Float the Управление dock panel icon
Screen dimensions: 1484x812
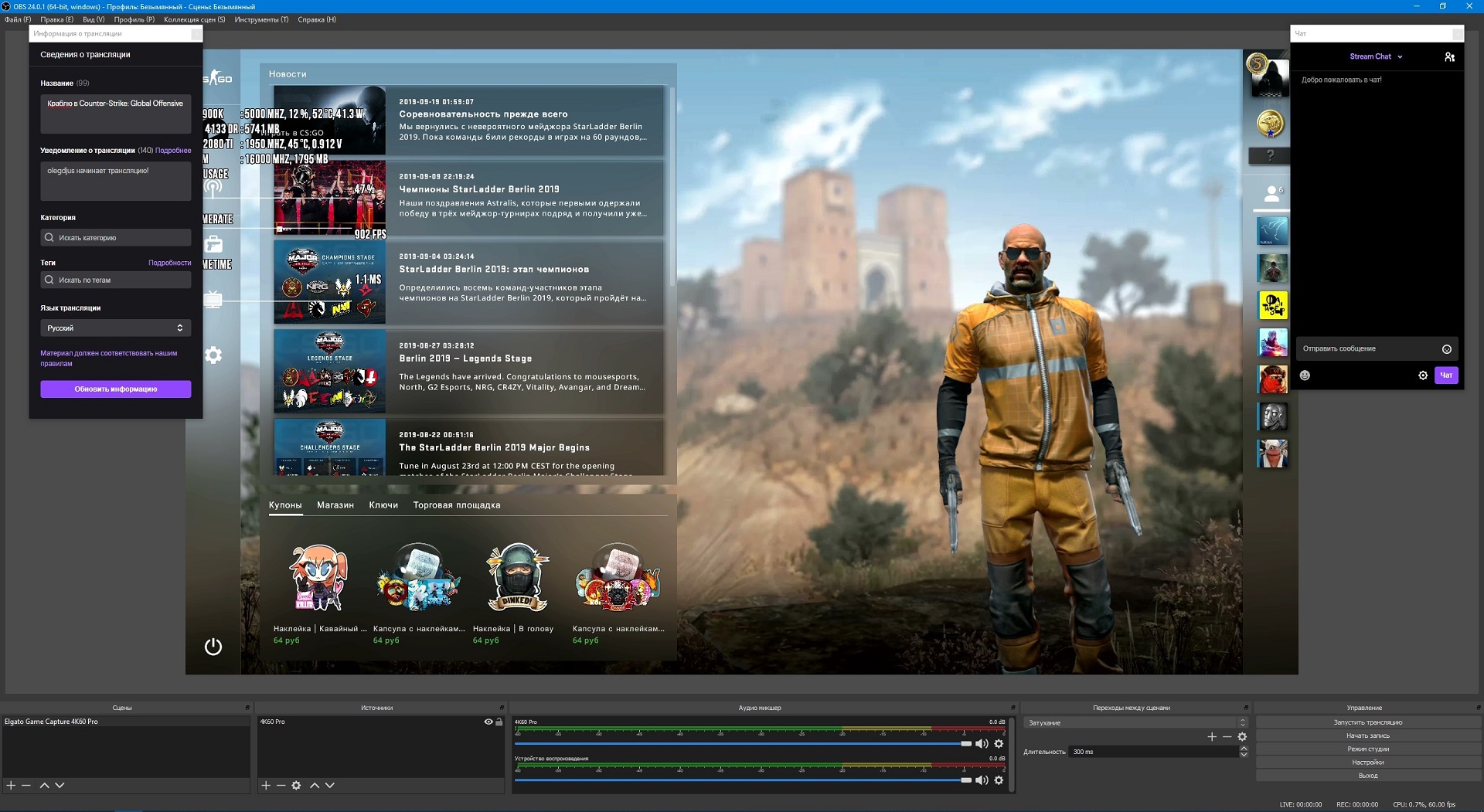point(1479,708)
